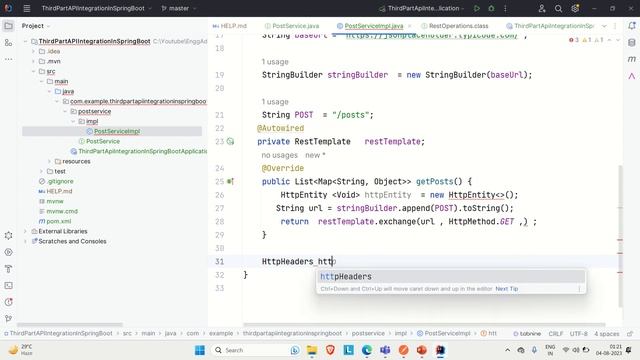This screenshot has height=360, width=640.
Task: Click the Next Tip link
Action: pos(507,289)
